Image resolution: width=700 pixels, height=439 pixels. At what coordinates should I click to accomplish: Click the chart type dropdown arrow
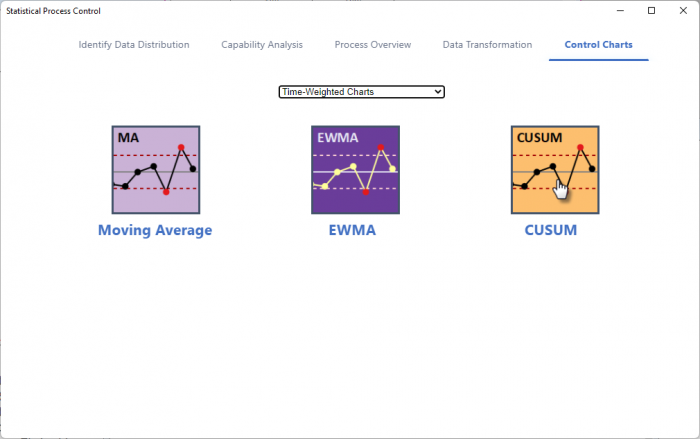438,92
